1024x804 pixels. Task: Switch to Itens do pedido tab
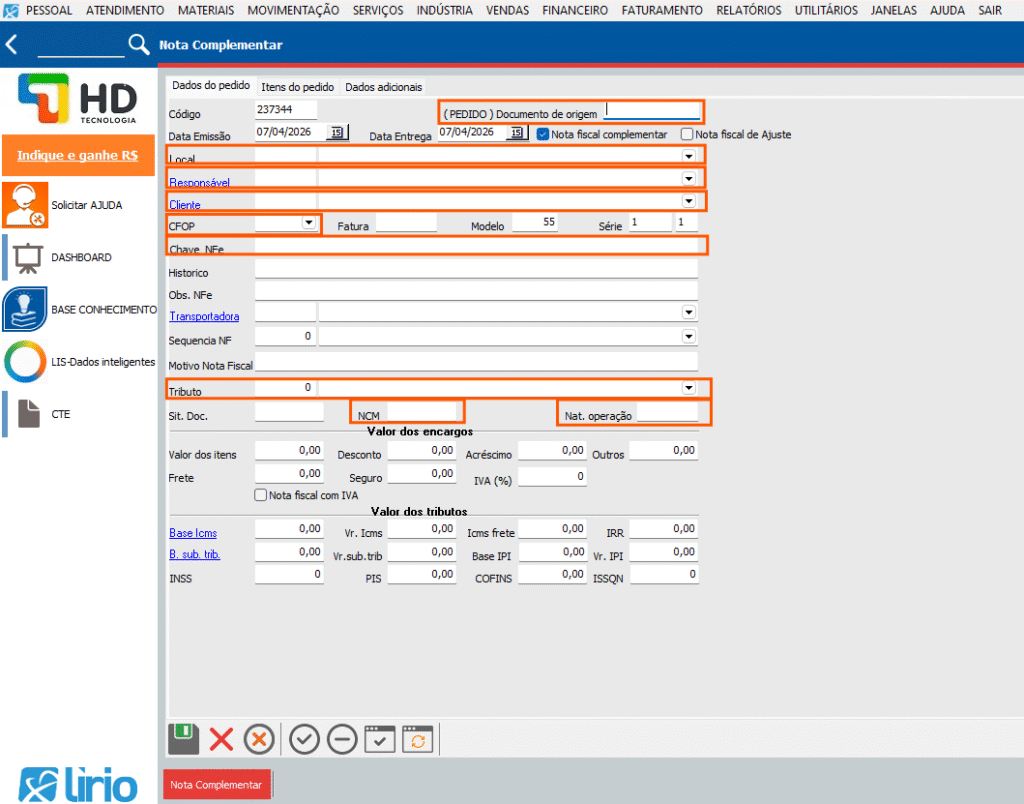click(298, 87)
